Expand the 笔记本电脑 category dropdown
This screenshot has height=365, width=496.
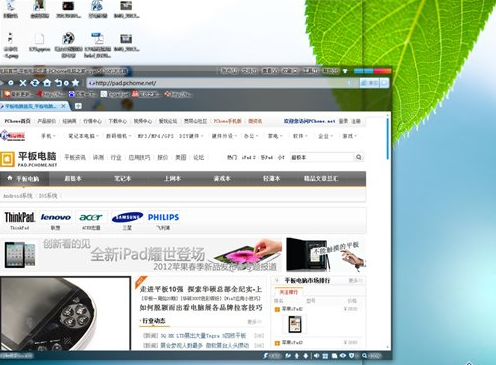[x=84, y=136]
